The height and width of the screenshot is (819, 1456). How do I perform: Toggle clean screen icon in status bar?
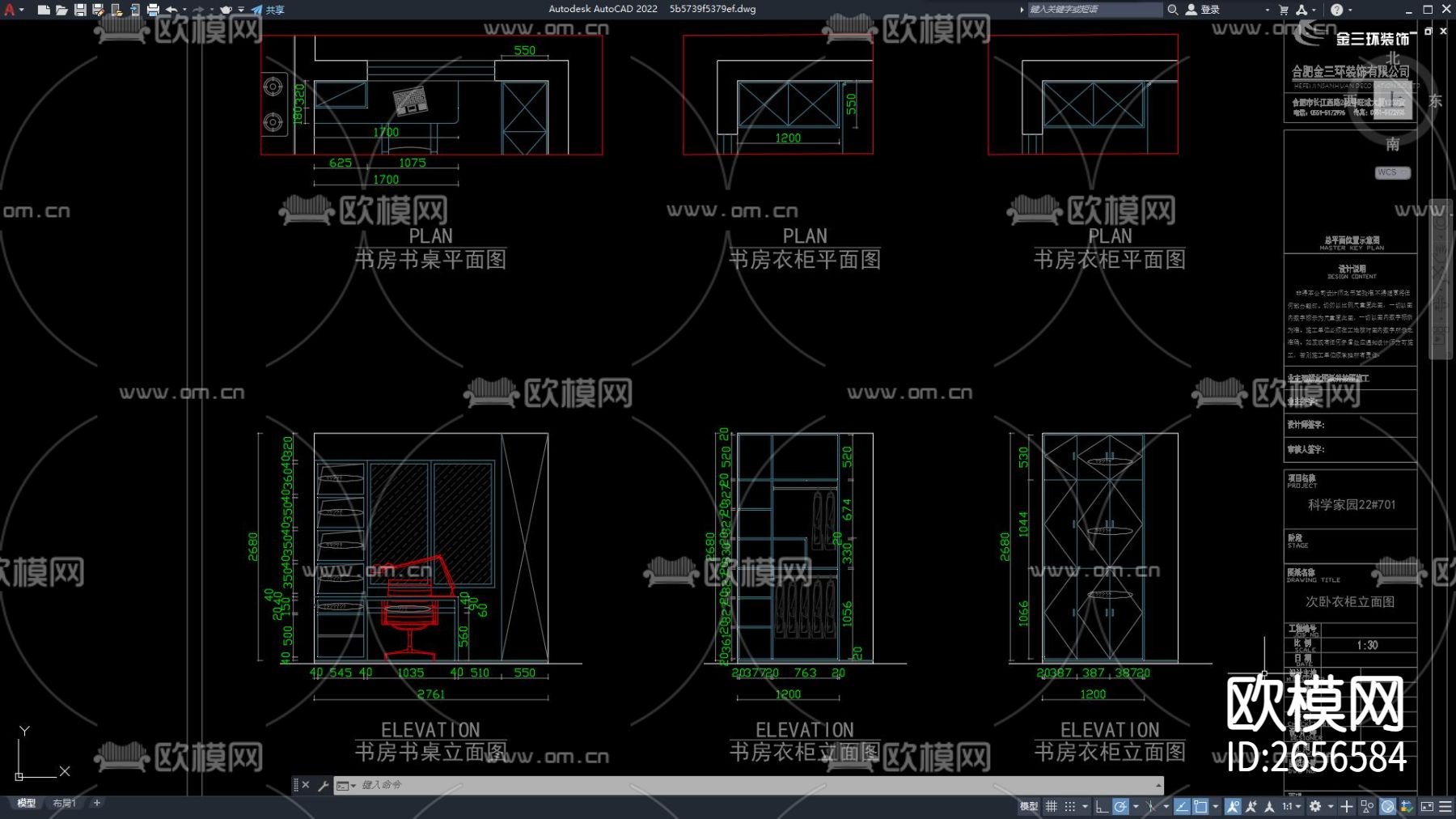coord(1427,806)
